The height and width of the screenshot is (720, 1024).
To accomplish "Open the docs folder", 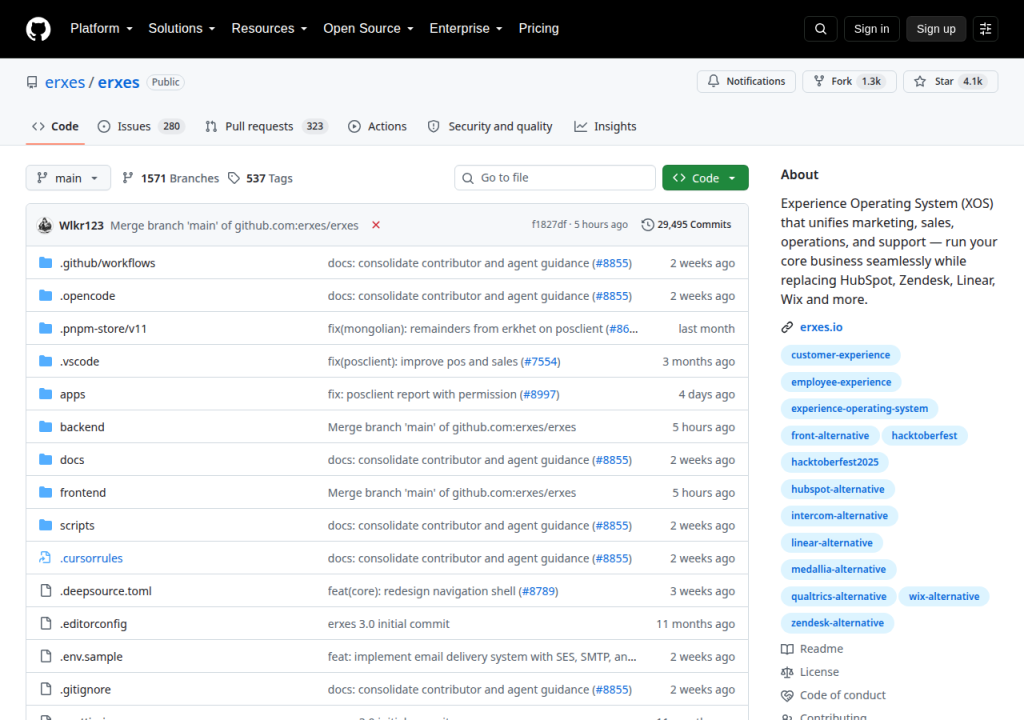I will [72, 460].
